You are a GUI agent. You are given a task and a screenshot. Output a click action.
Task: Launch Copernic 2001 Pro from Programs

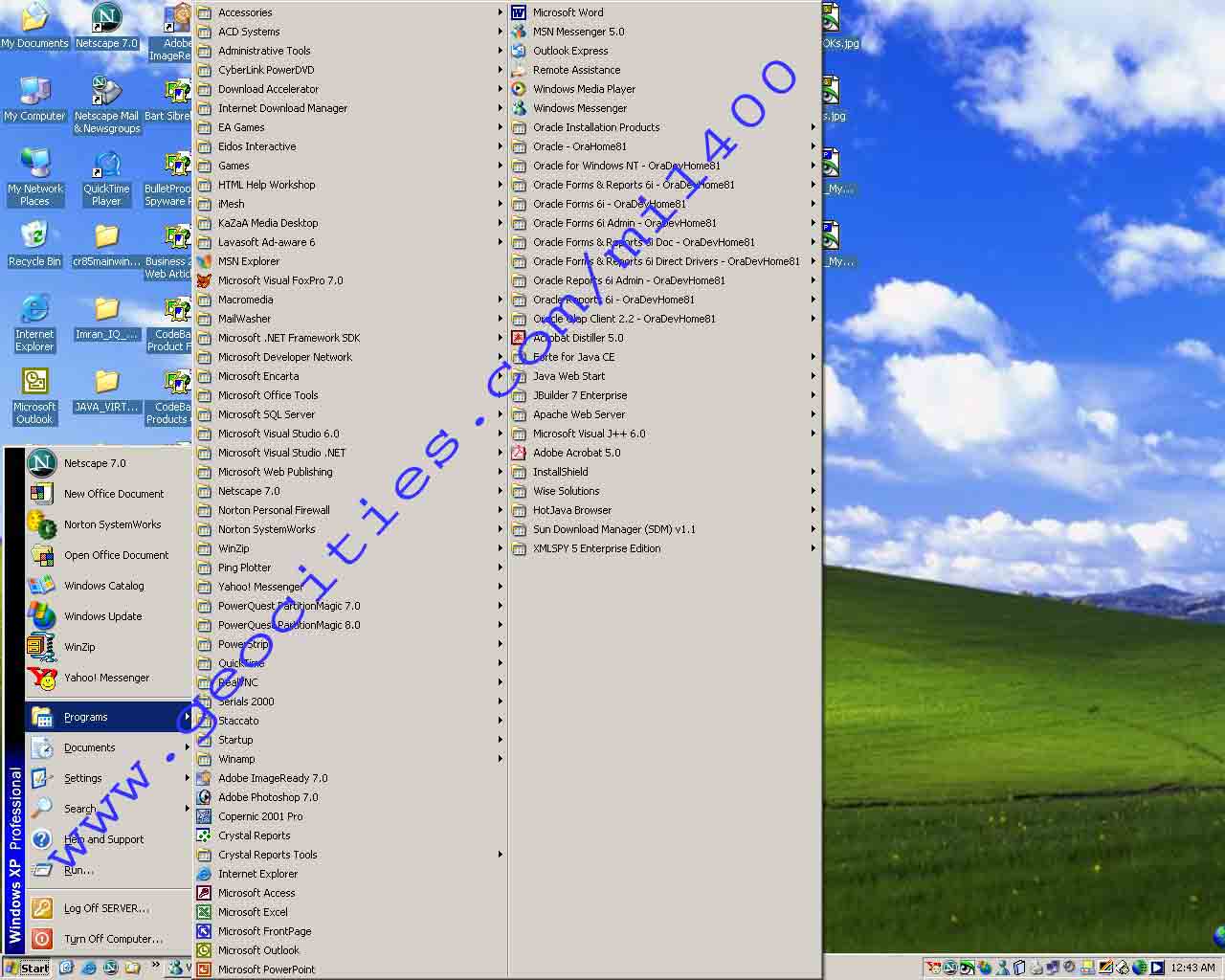coord(350,816)
